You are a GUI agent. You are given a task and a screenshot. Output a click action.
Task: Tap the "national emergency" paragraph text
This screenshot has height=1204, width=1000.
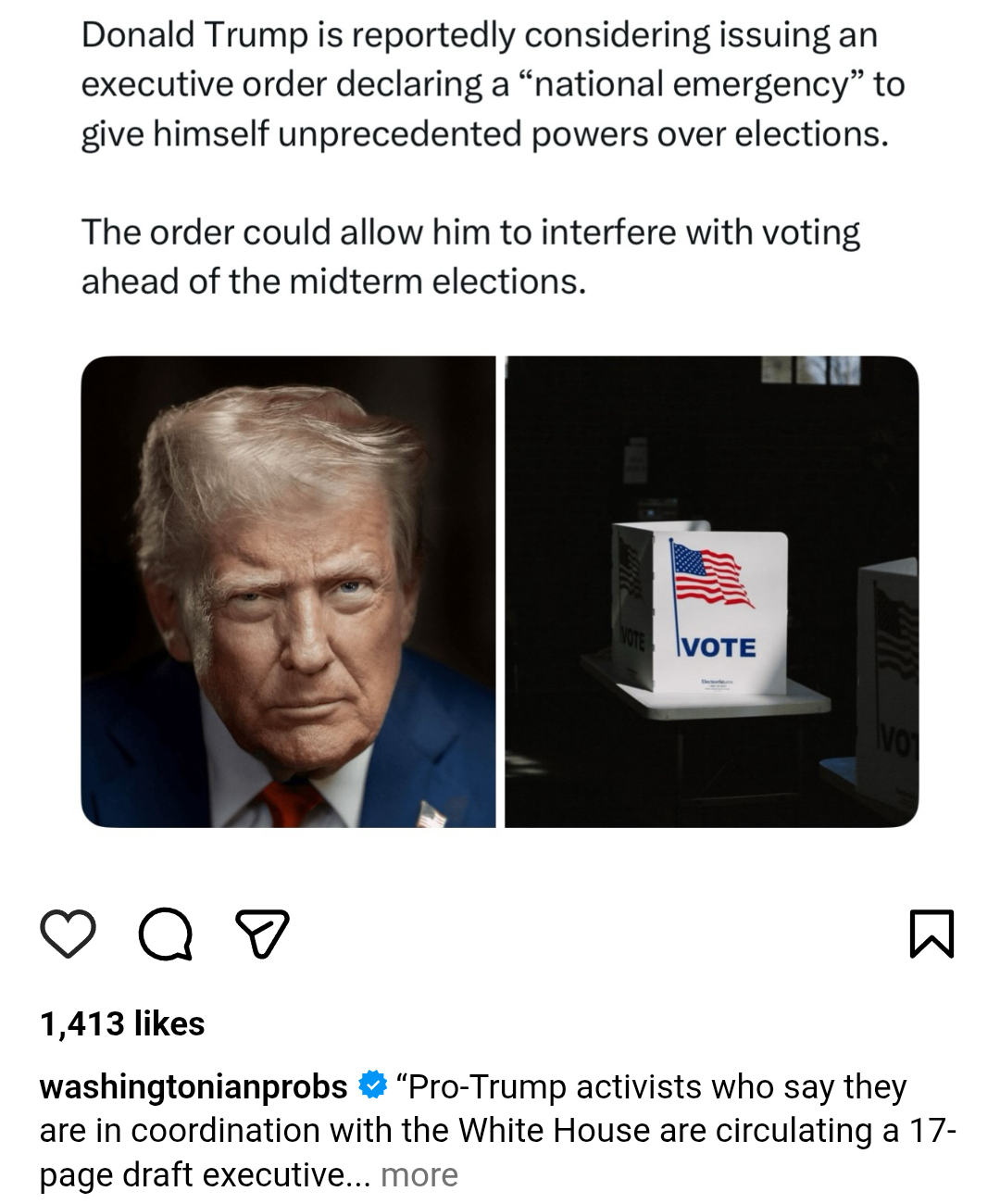(493, 84)
